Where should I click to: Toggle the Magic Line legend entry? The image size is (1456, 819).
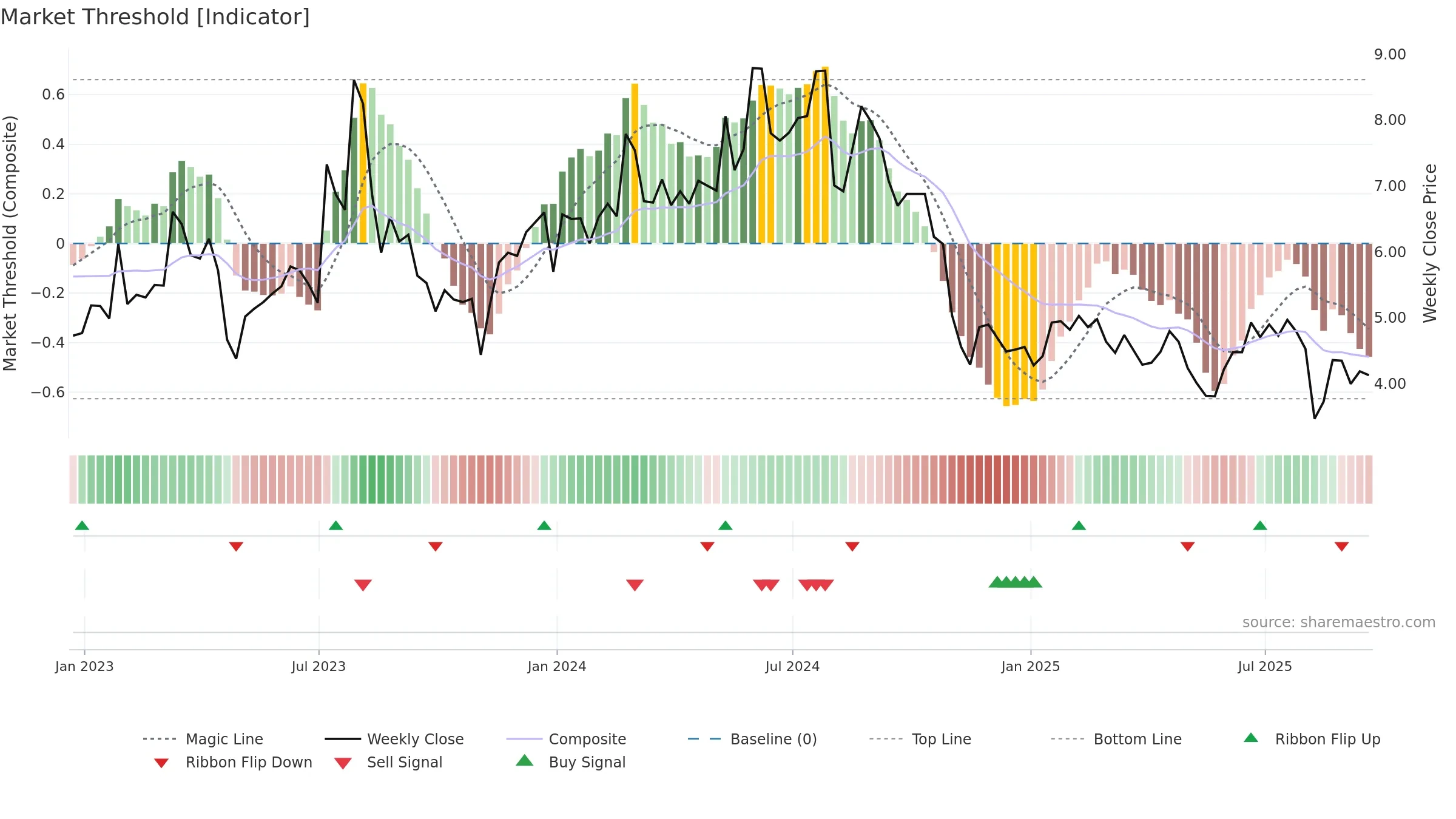click(x=203, y=739)
